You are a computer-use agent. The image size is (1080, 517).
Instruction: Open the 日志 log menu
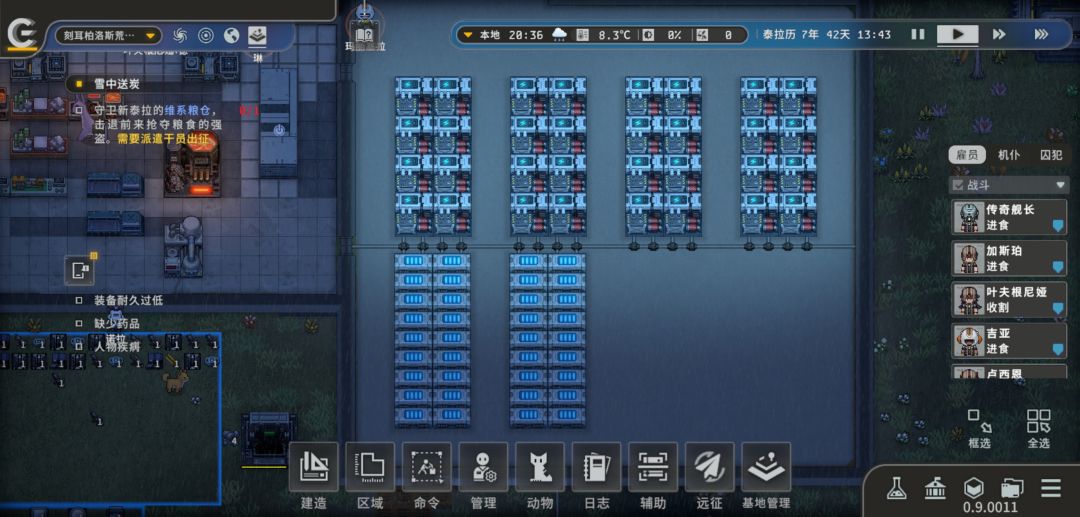tap(596, 476)
